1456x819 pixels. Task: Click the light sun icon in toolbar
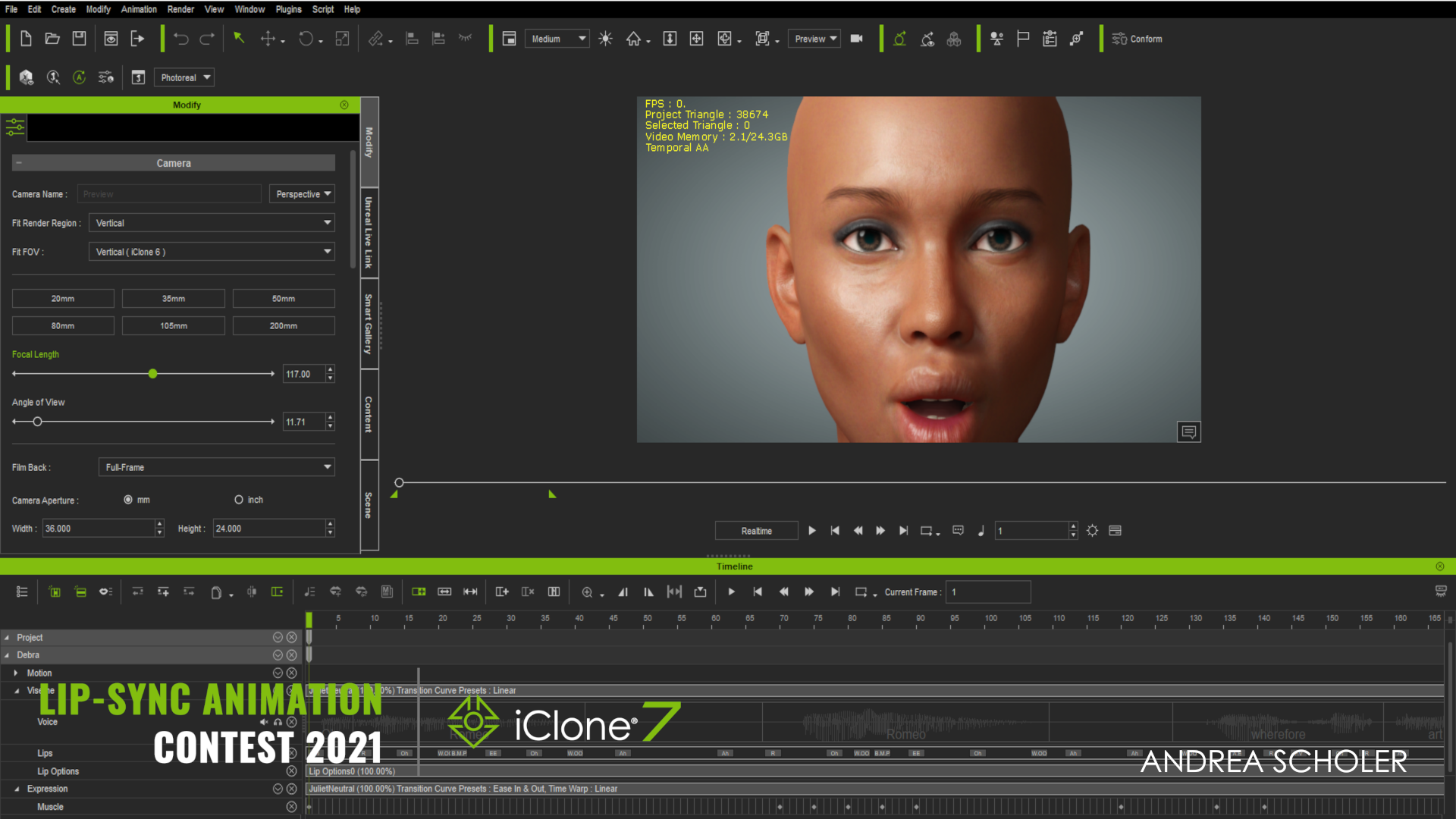(x=605, y=39)
